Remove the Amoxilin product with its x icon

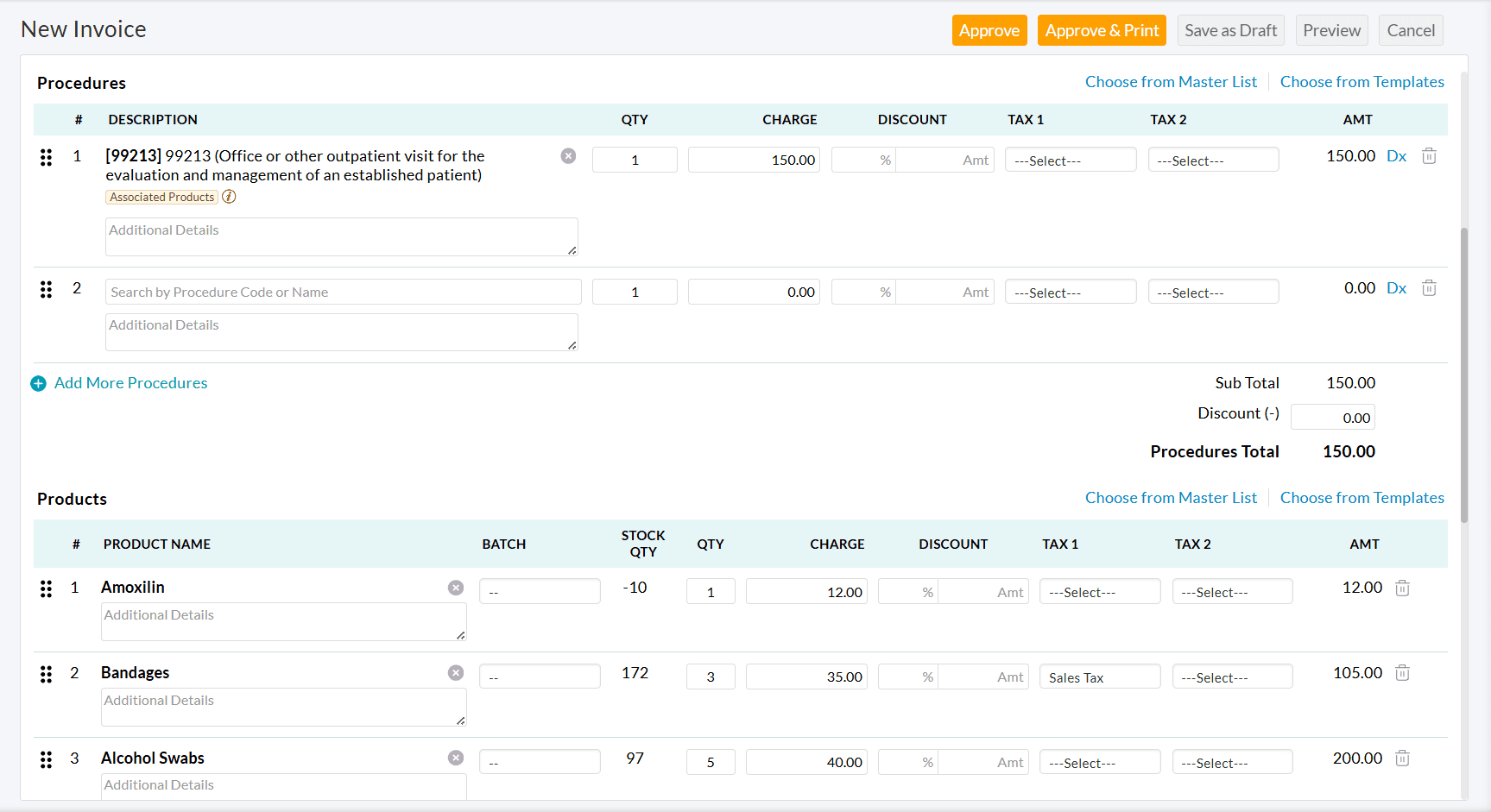[x=456, y=588]
